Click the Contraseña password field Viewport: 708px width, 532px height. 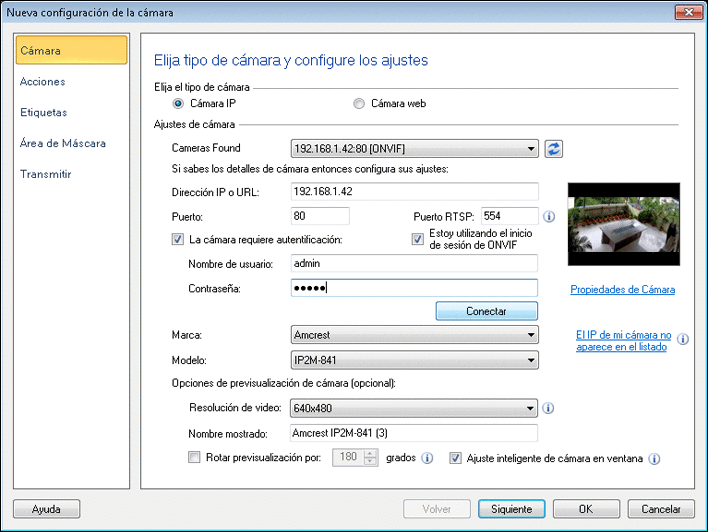pos(414,288)
